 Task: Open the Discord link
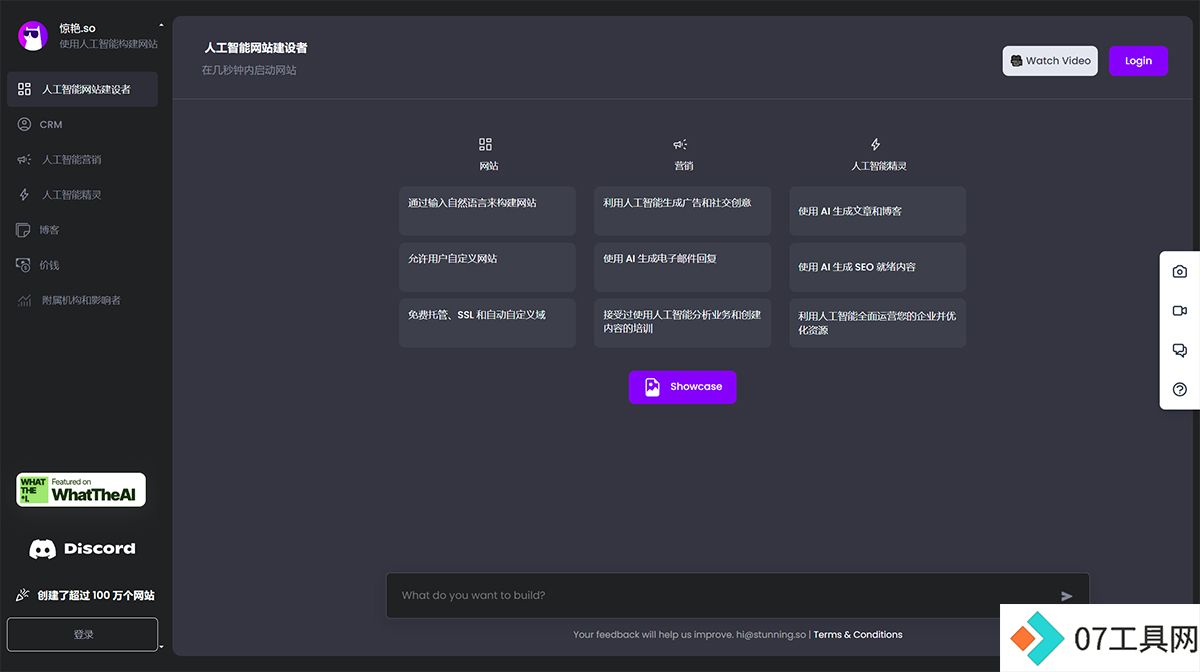[x=82, y=549]
